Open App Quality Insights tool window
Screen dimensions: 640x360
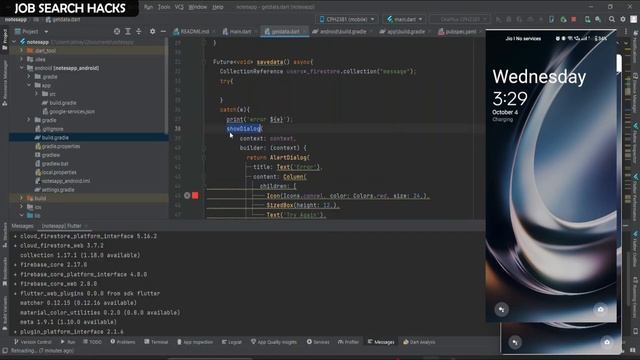click(x=273, y=342)
